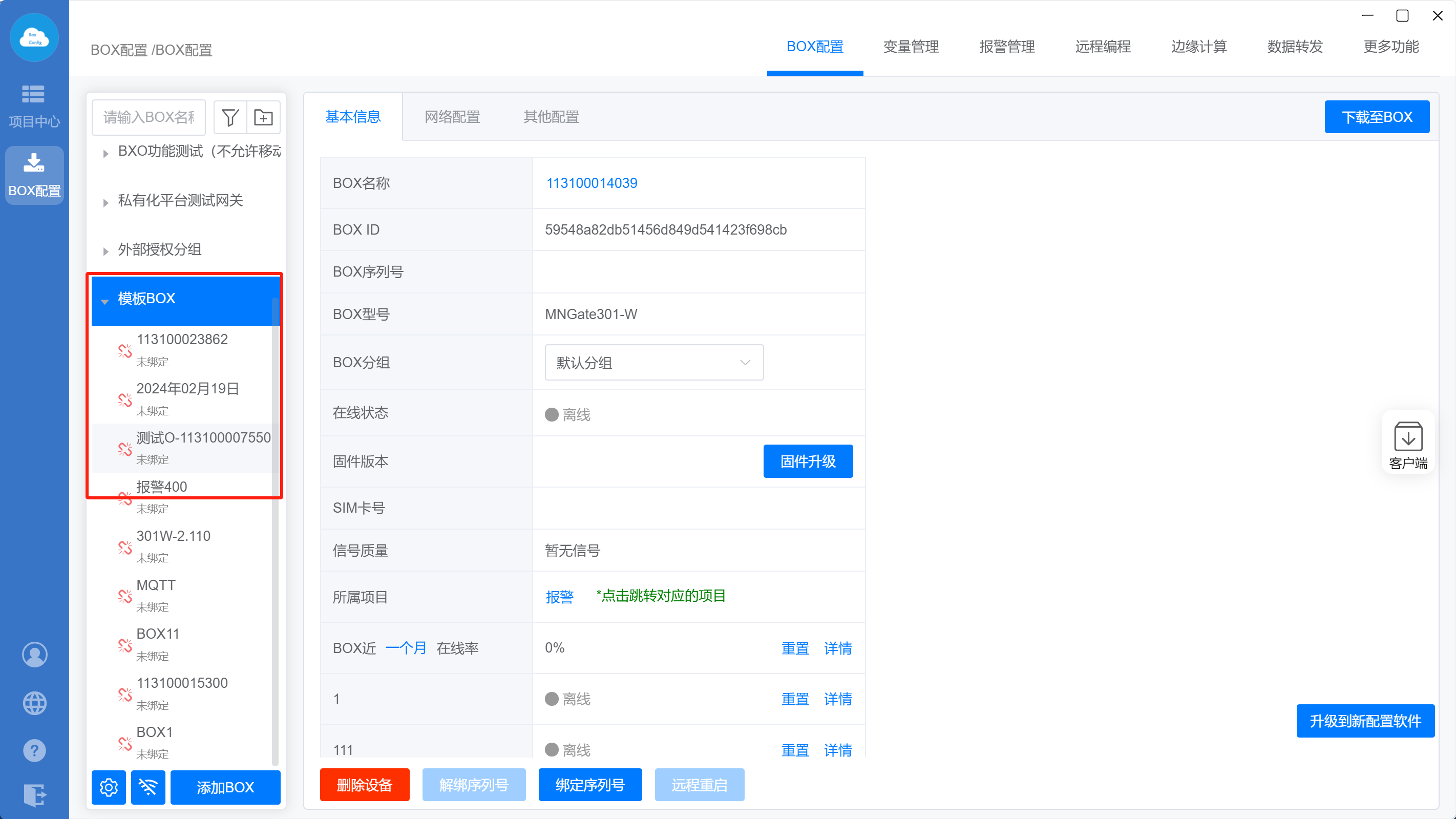This screenshot has width=1456, height=819.
Task: Click the settings gear button
Action: click(x=109, y=786)
